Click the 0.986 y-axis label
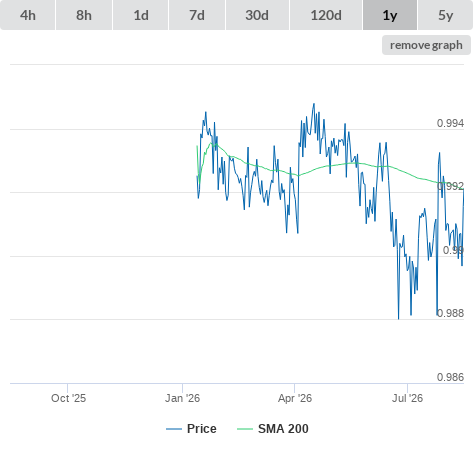474x455 pixels. tap(450, 377)
